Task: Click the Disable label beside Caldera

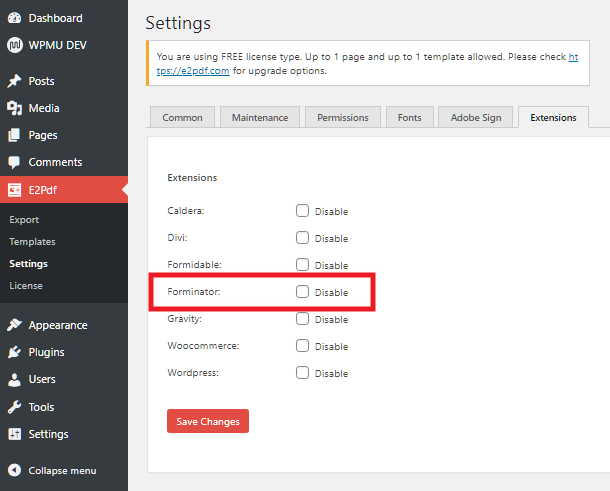Action: pyautogui.click(x=331, y=211)
